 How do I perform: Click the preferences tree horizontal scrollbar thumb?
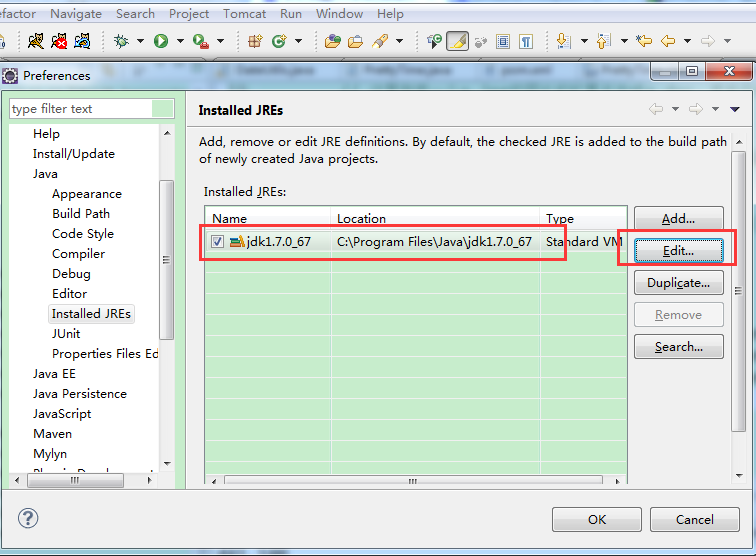(75, 480)
